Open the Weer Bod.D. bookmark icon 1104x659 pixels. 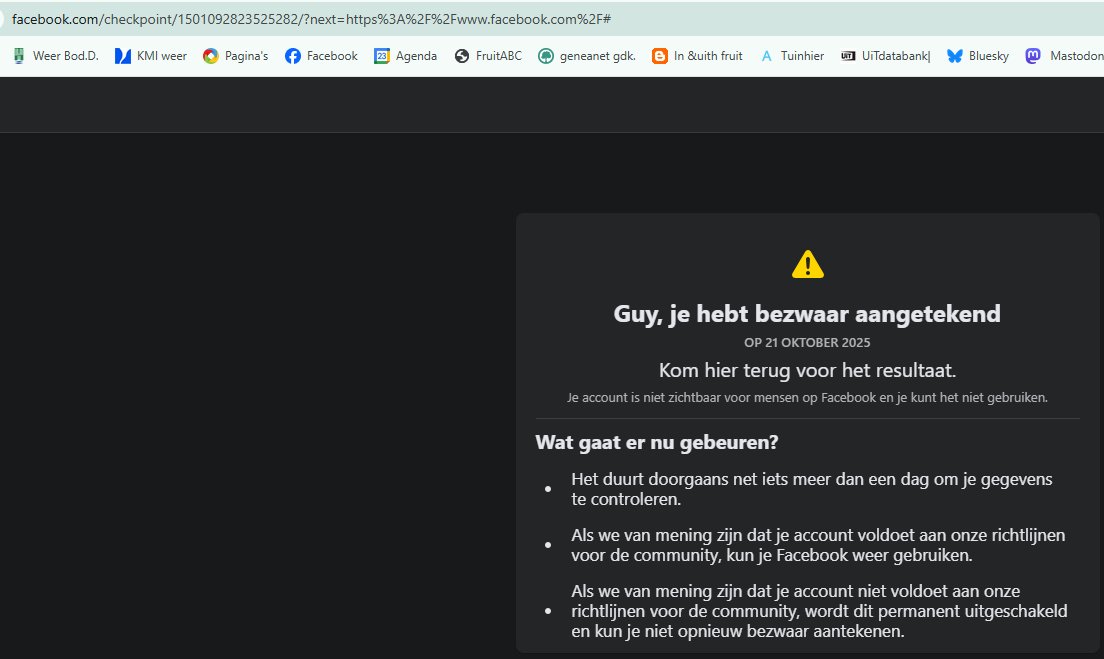(x=19, y=56)
